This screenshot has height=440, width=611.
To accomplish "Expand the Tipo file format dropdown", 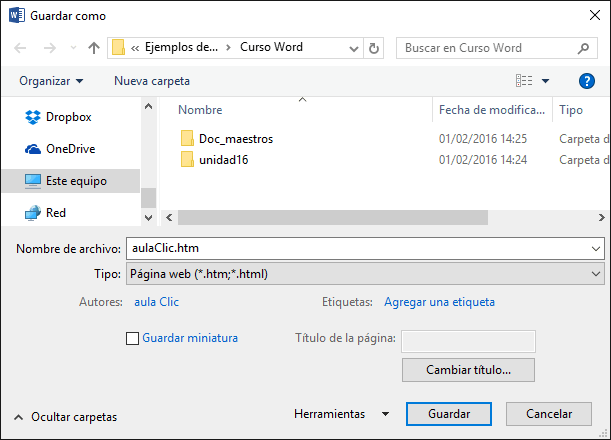I will coord(597,273).
